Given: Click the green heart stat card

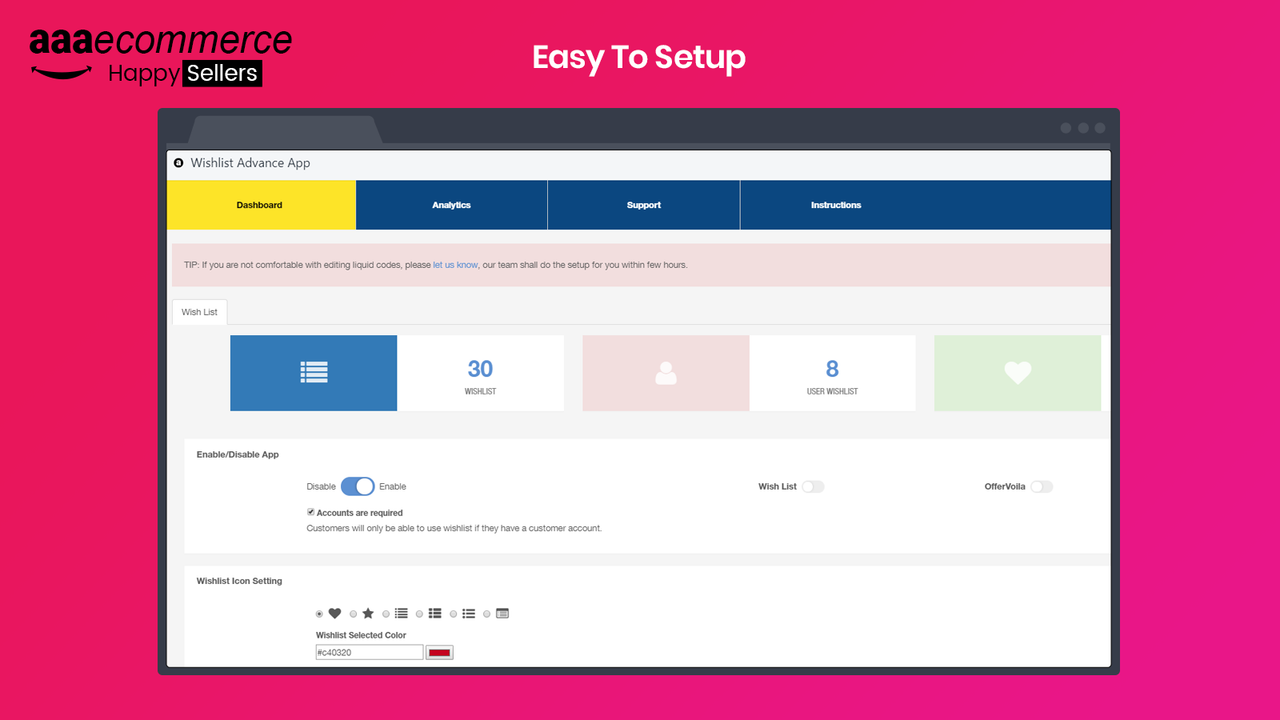Looking at the screenshot, I should point(1017,372).
